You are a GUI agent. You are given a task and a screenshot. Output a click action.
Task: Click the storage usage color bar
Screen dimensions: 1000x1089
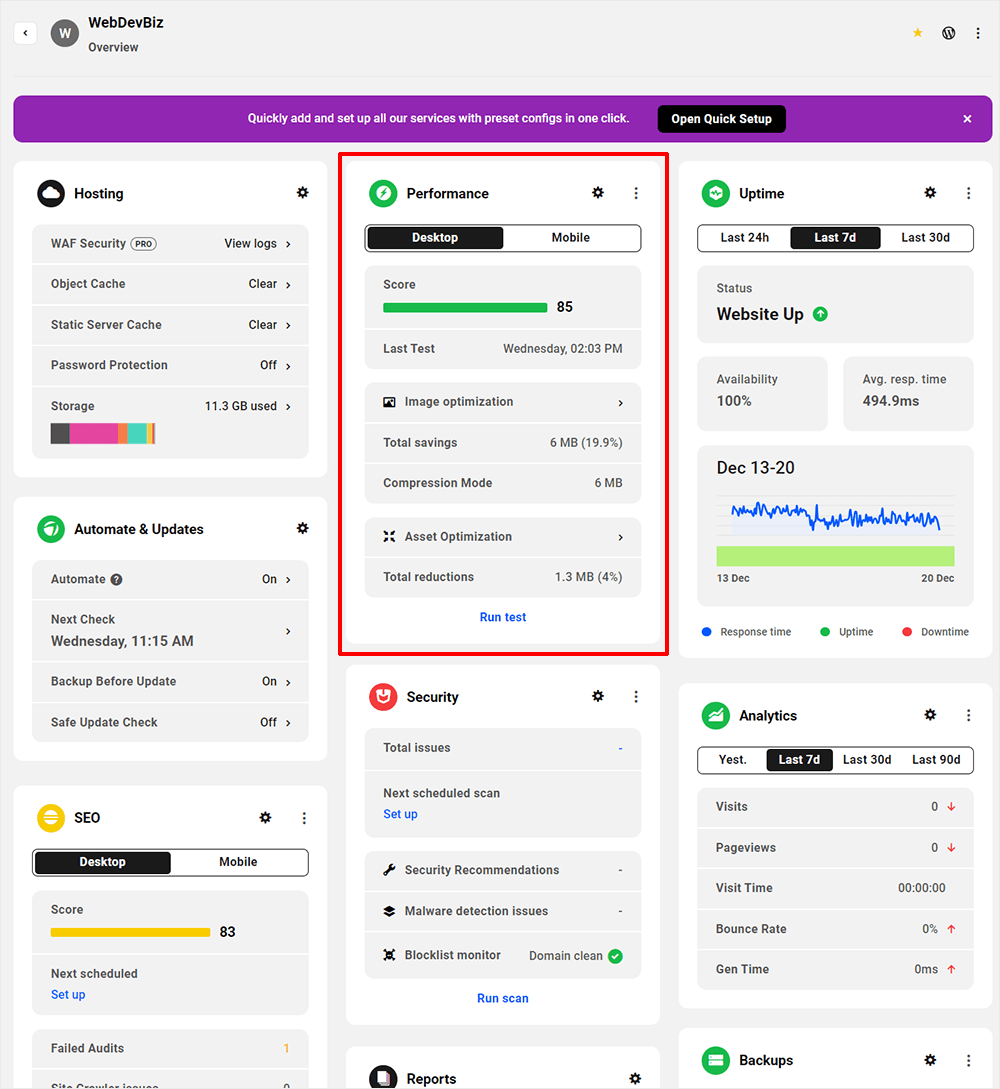pos(103,433)
